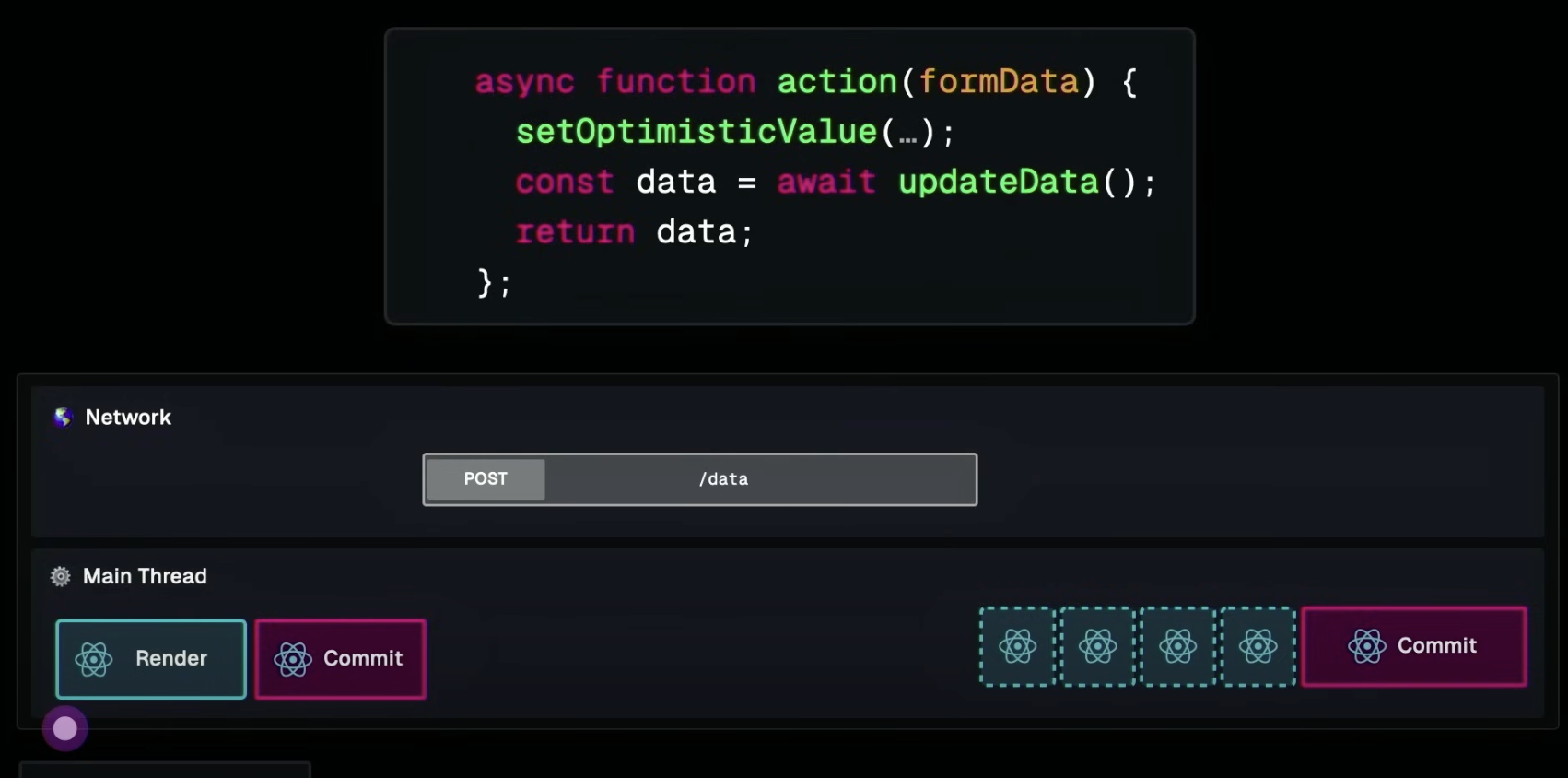
Task: Click the 'return' keyword in the code
Action: pos(575,231)
